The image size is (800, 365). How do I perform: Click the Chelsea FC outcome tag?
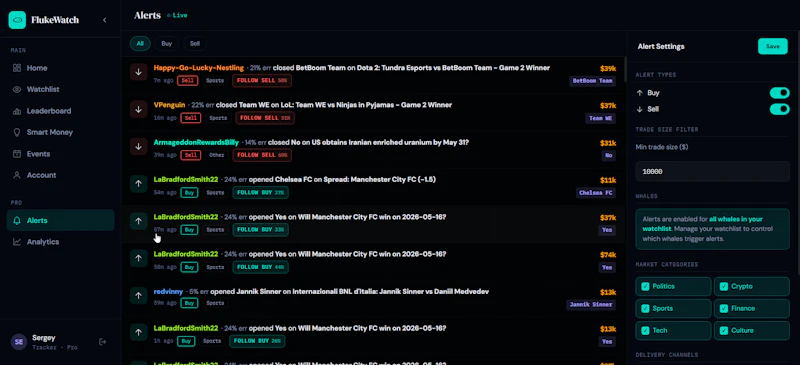click(595, 193)
